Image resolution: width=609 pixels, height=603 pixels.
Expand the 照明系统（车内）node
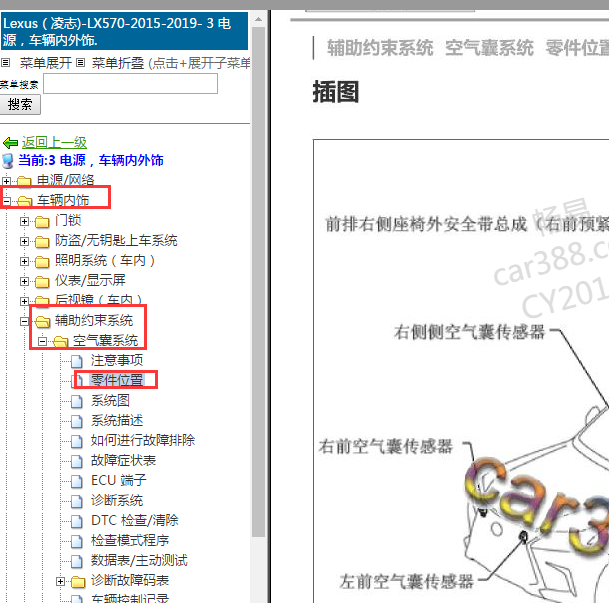pyautogui.click(x=24, y=262)
